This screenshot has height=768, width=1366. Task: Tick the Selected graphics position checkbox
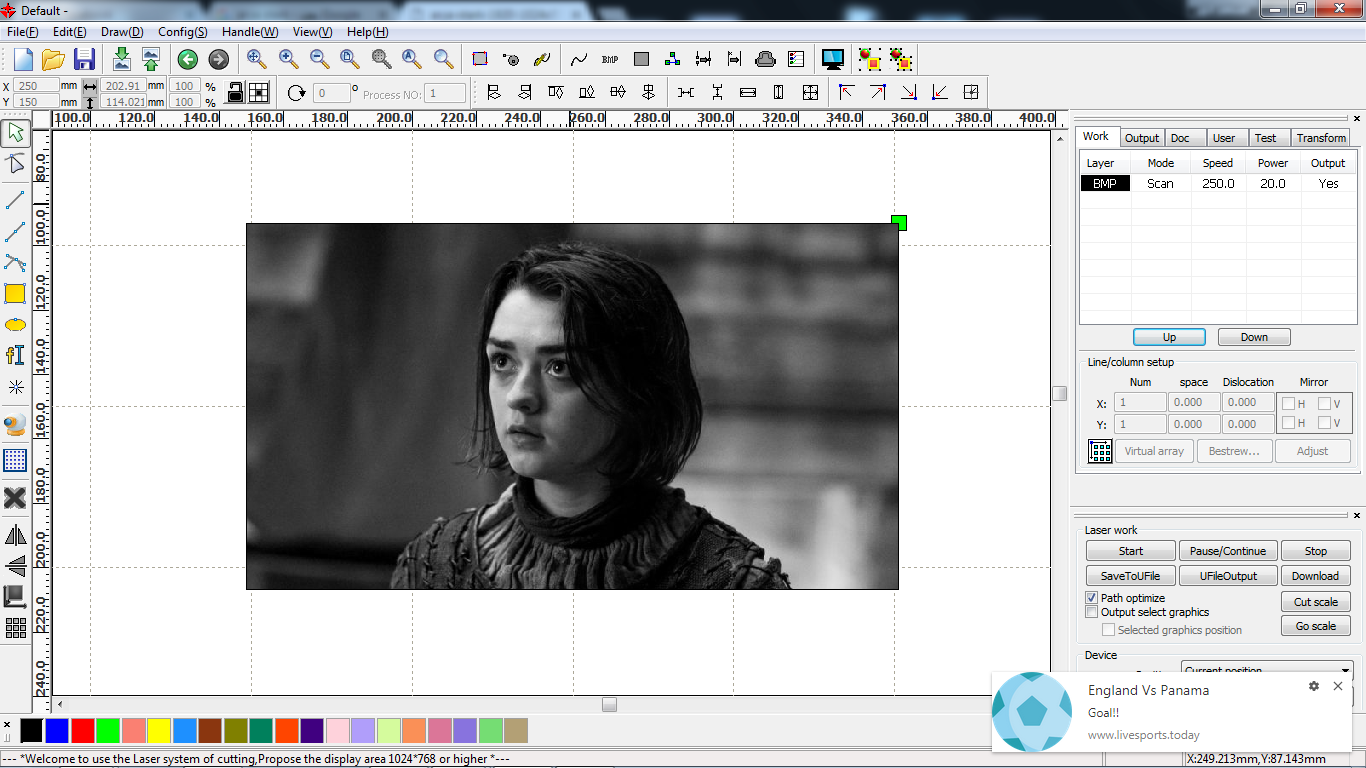[x=1108, y=630]
